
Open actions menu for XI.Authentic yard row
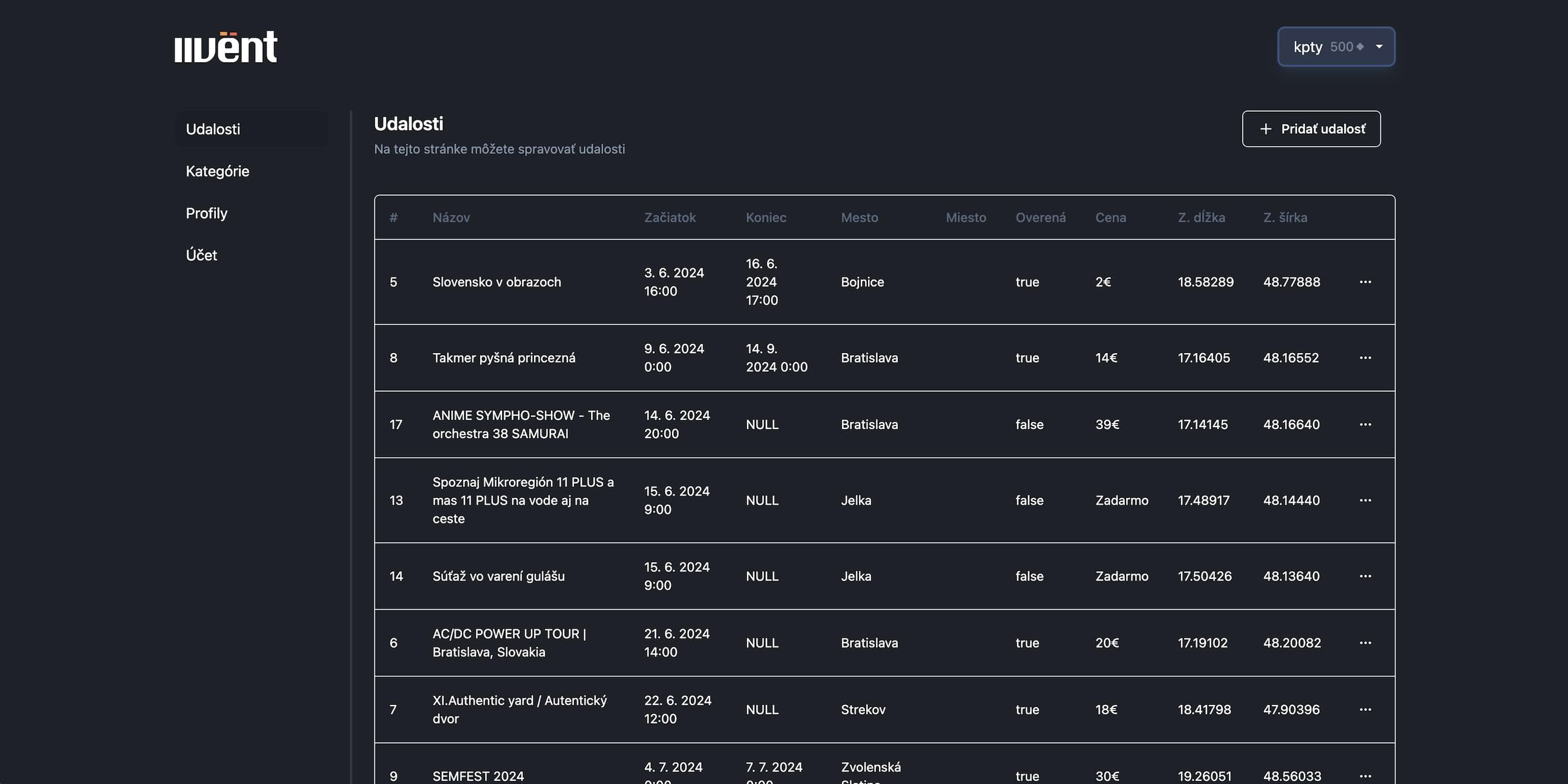(x=1365, y=710)
